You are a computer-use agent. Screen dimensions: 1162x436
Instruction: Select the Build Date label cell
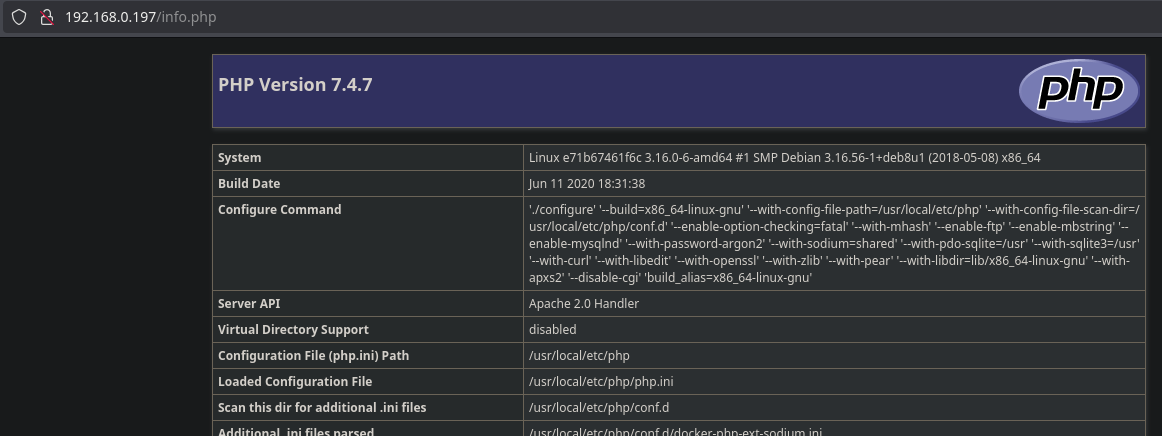pyautogui.click(x=249, y=184)
